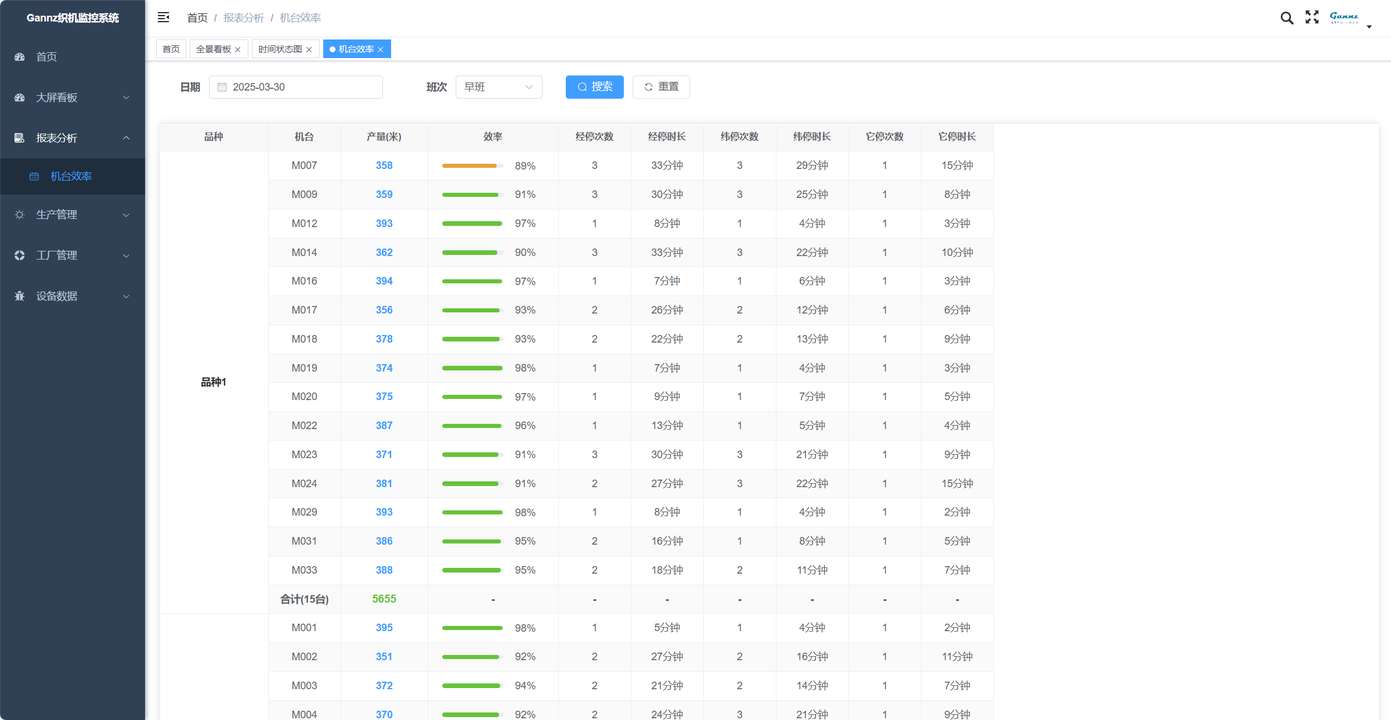The width and height of the screenshot is (1391, 720).
Task: Click the date input showing 2025-03-30
Action: 300,87
